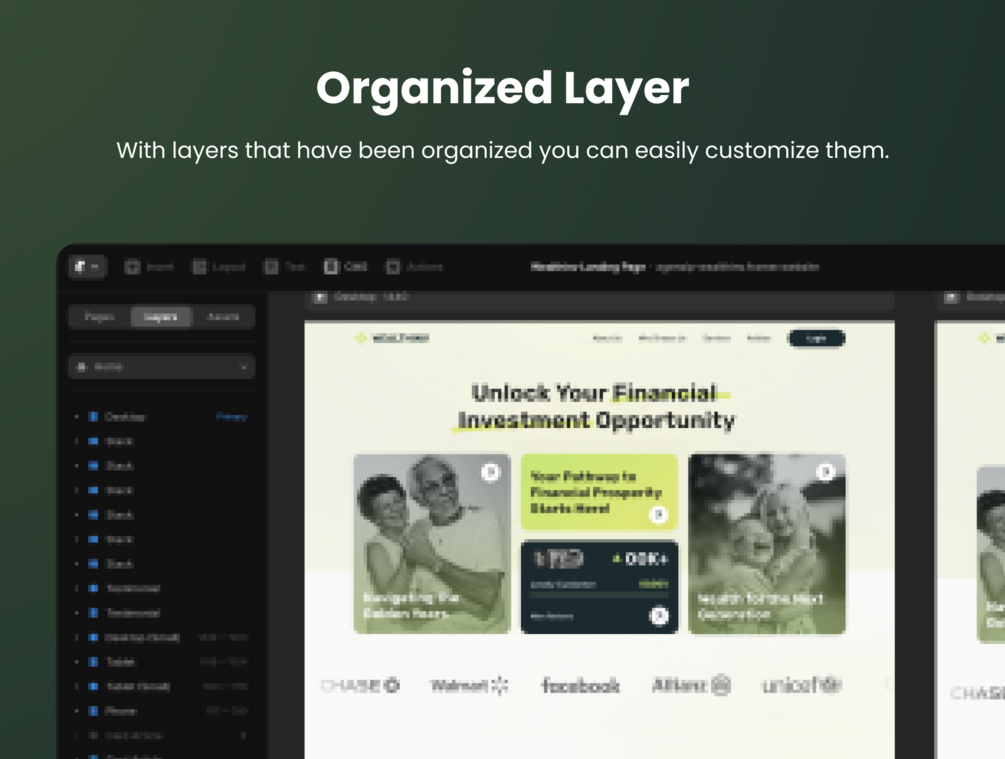
Task: Select the Phone layer row
Action: coord(162,711)
